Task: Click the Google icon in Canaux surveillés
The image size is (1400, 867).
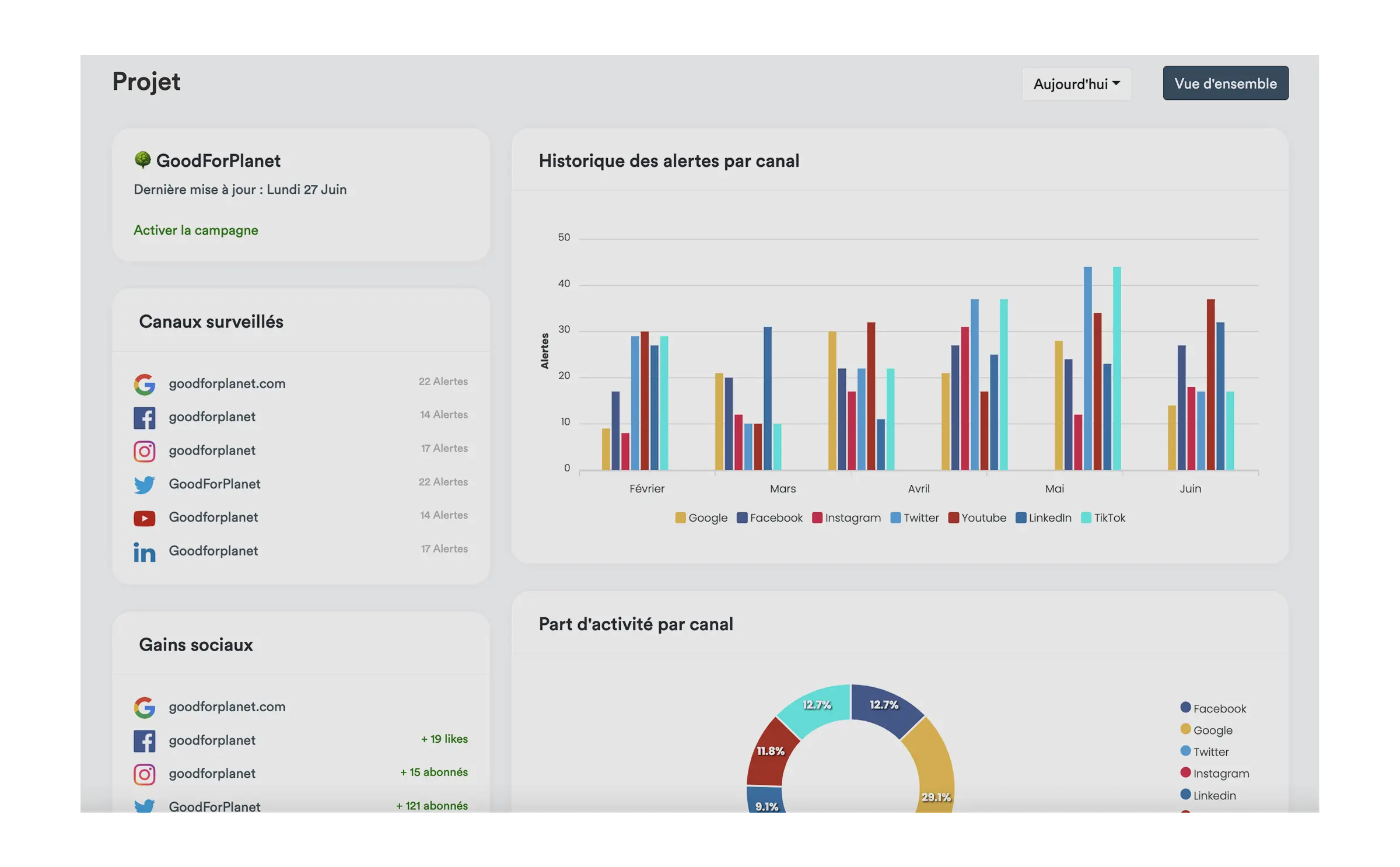Action: click(144, 384)
